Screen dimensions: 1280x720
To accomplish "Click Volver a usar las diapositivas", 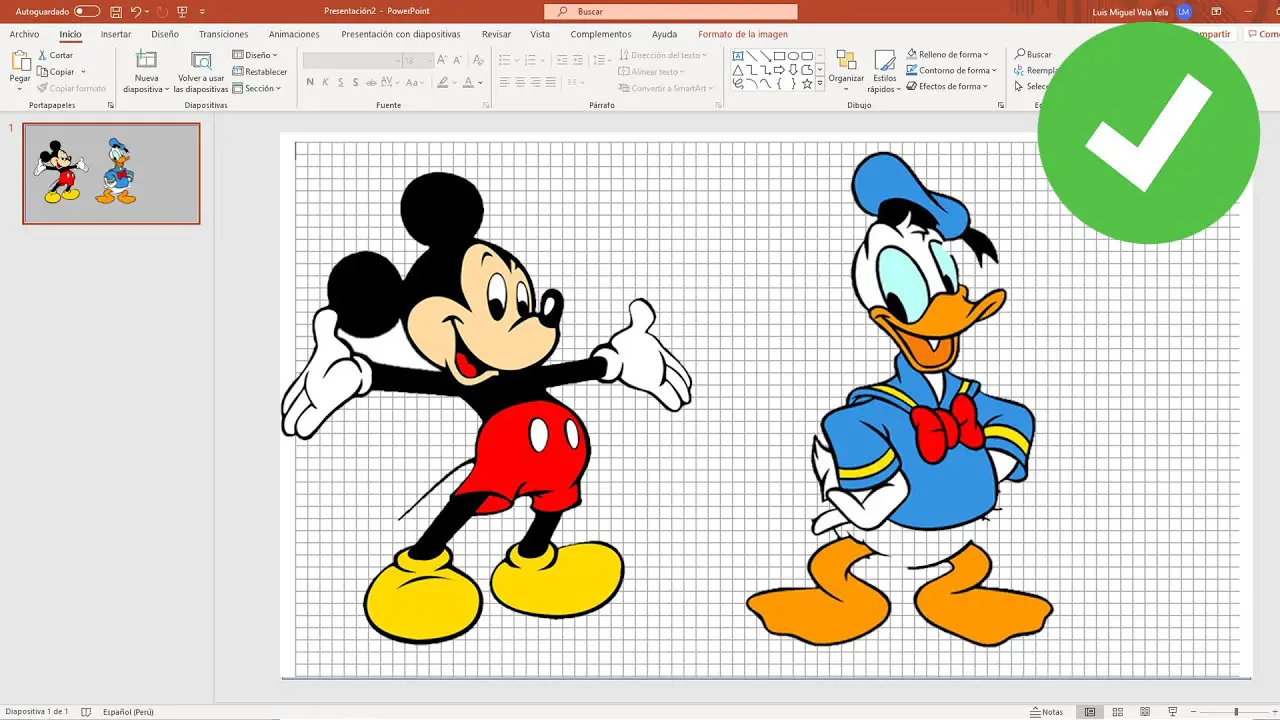I will point(201,72).
